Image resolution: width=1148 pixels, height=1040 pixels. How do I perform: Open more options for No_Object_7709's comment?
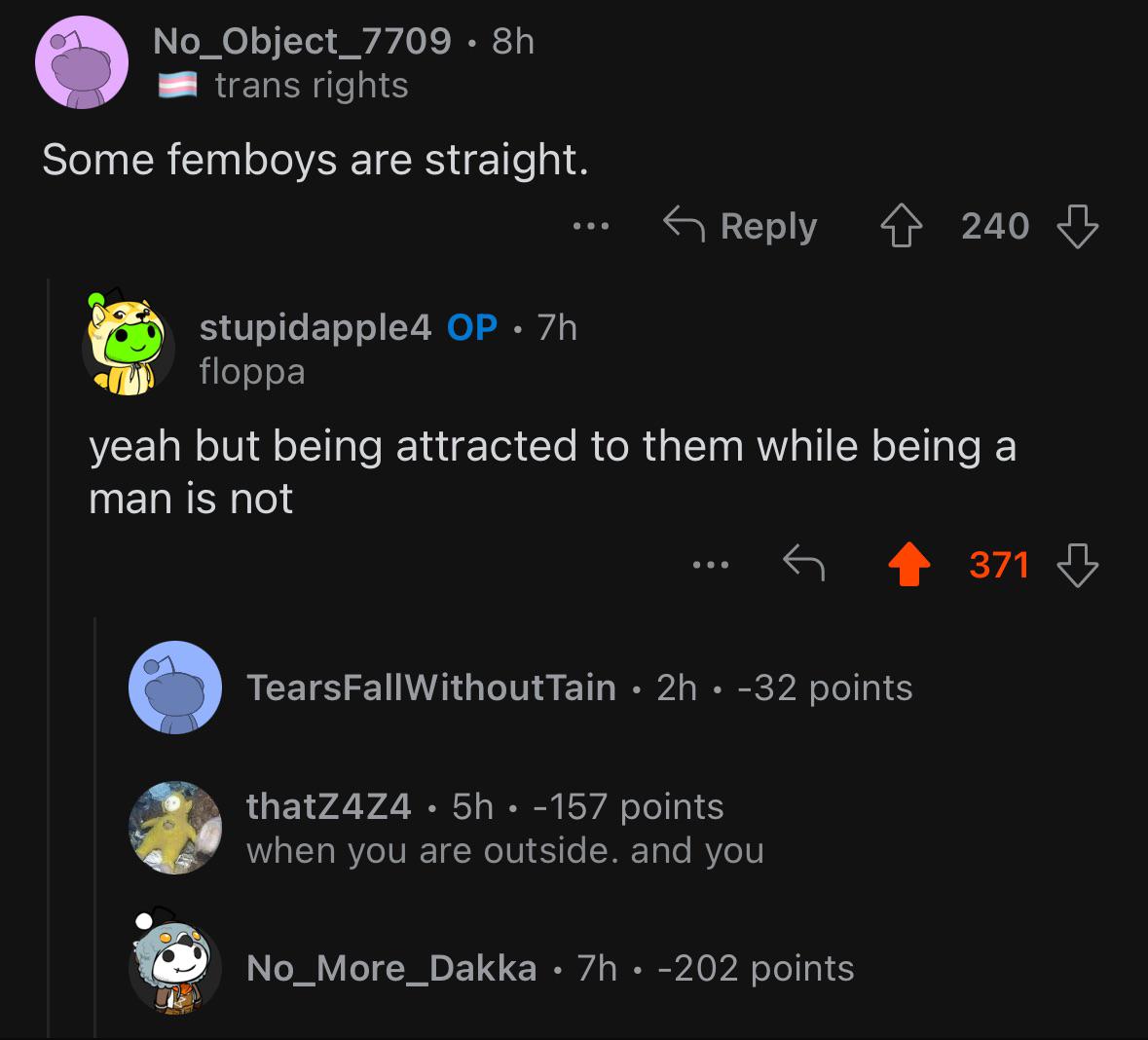click(590, 227)
